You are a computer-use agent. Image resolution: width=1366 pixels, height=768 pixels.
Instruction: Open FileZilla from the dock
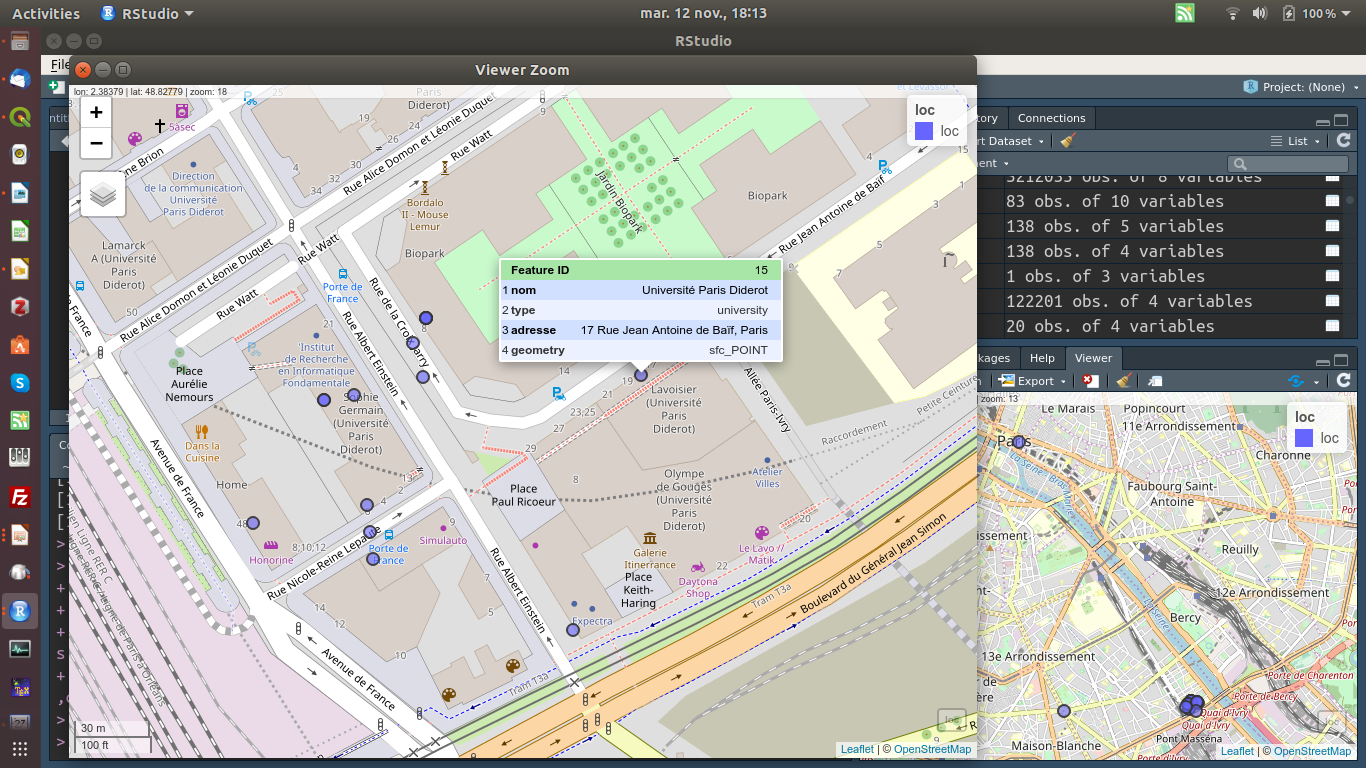click(20, 497)
